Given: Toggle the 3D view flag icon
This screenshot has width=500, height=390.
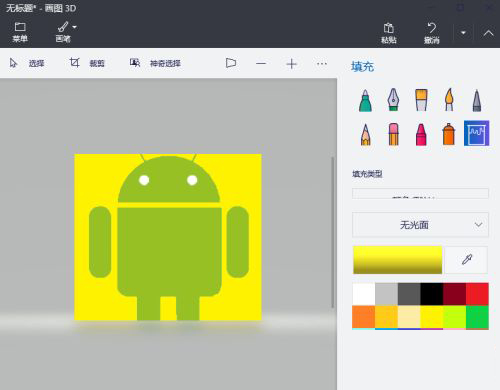Looking at the screenshot, I should tap(231, 63).
